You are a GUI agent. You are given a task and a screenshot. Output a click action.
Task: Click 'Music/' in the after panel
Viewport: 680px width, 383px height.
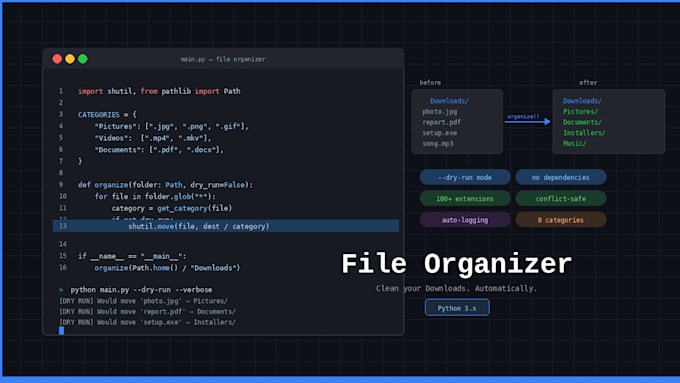tap(575, 144)
